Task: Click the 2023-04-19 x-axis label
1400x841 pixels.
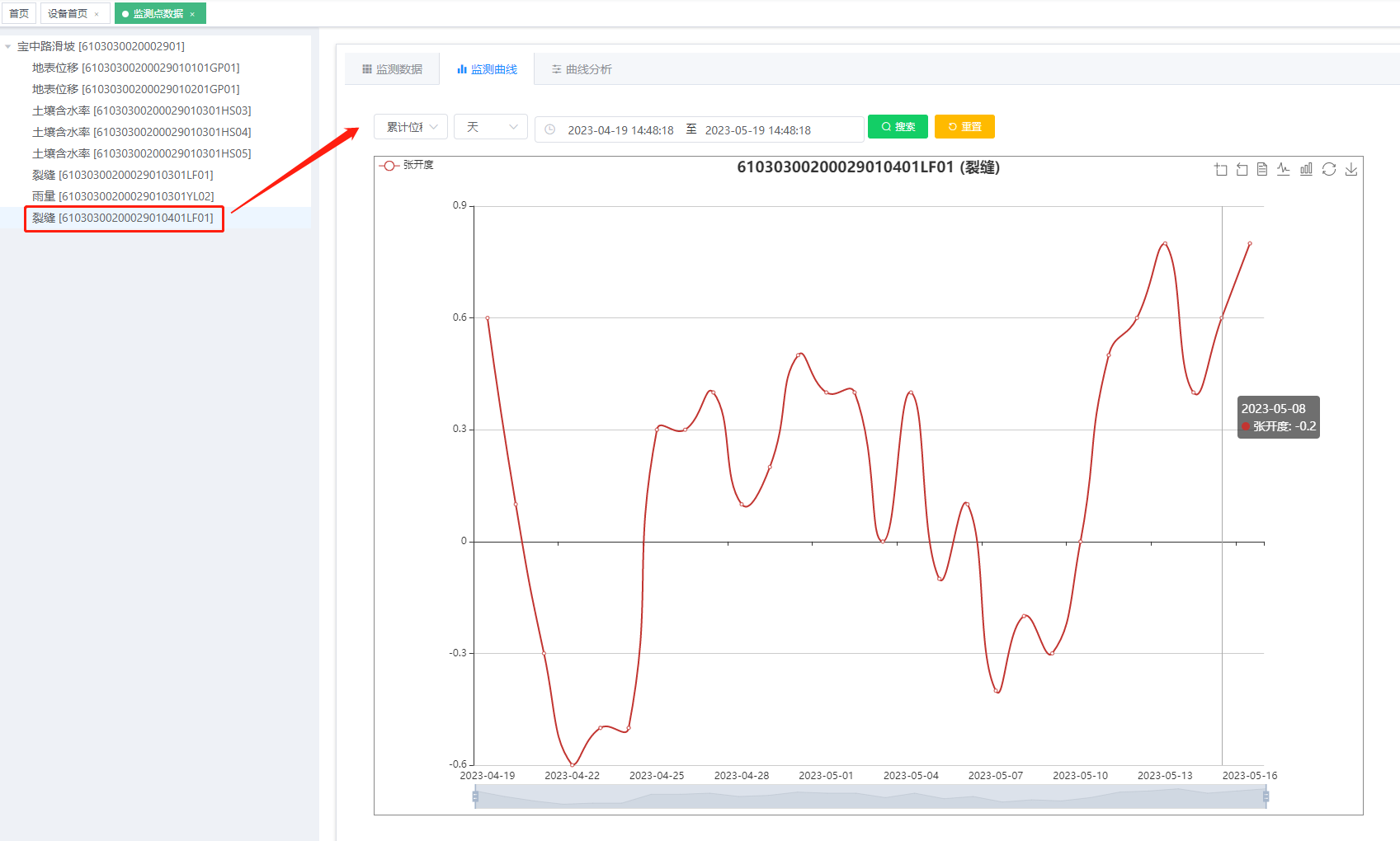Action: tap(487, 776)
